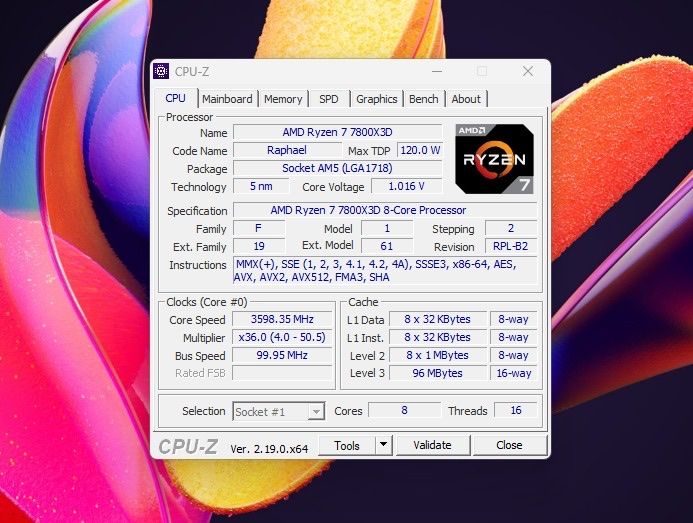Select the Ext. Family value 19
The image size is (693, 523).
(x=259, y=246)
